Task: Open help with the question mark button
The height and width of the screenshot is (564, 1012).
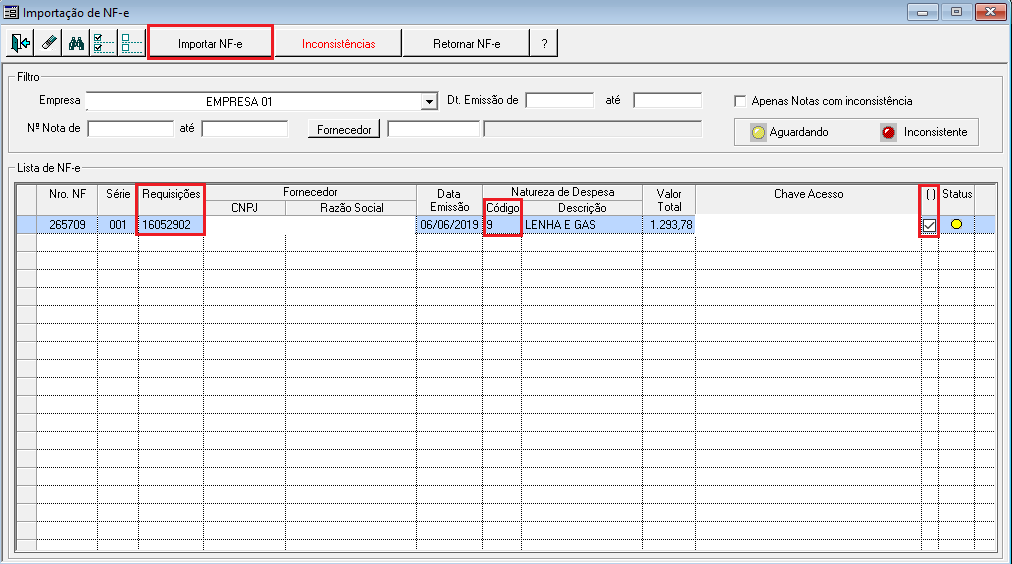Action: [544, 43]
